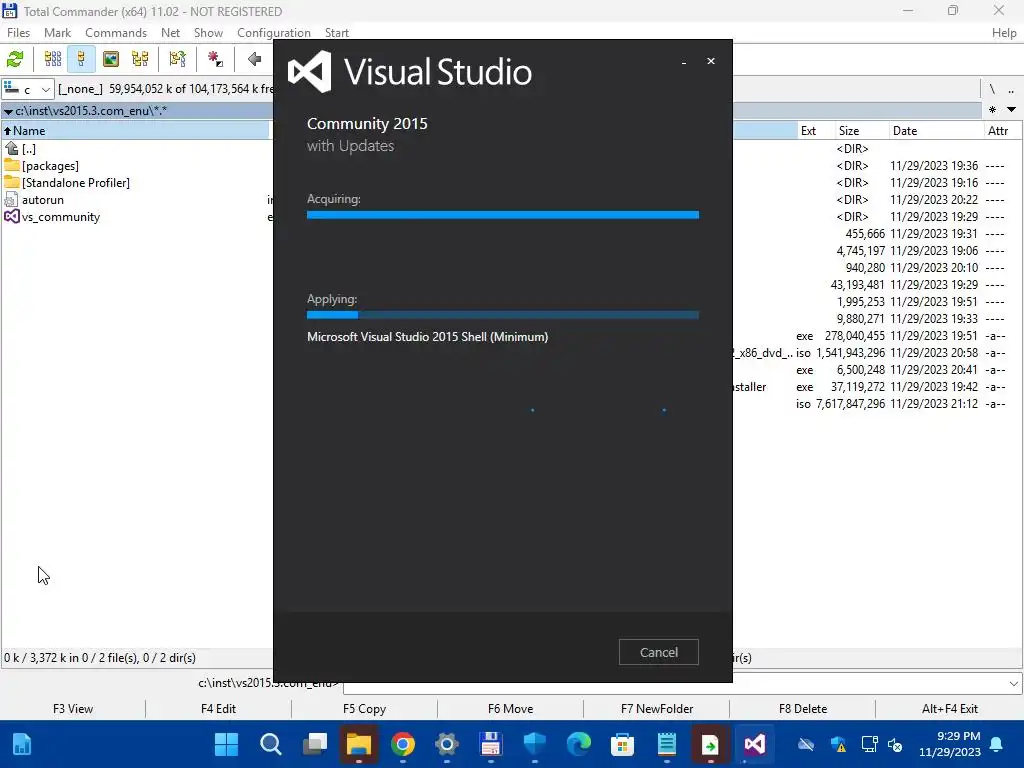Screen dimensions: 1024x768
Task: Open the Start menu item in menu bar
Action: 336,33
